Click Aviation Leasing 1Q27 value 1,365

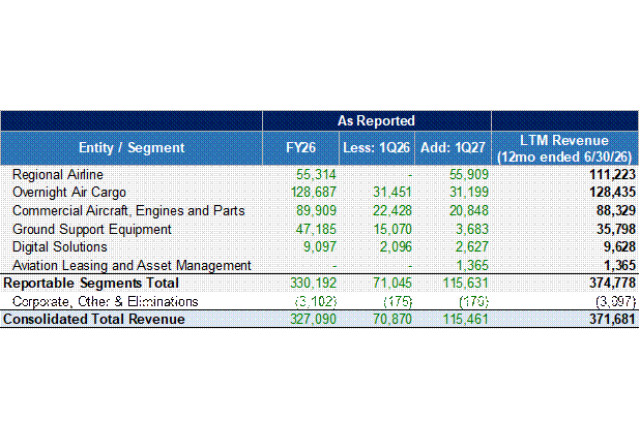[472, 265]
